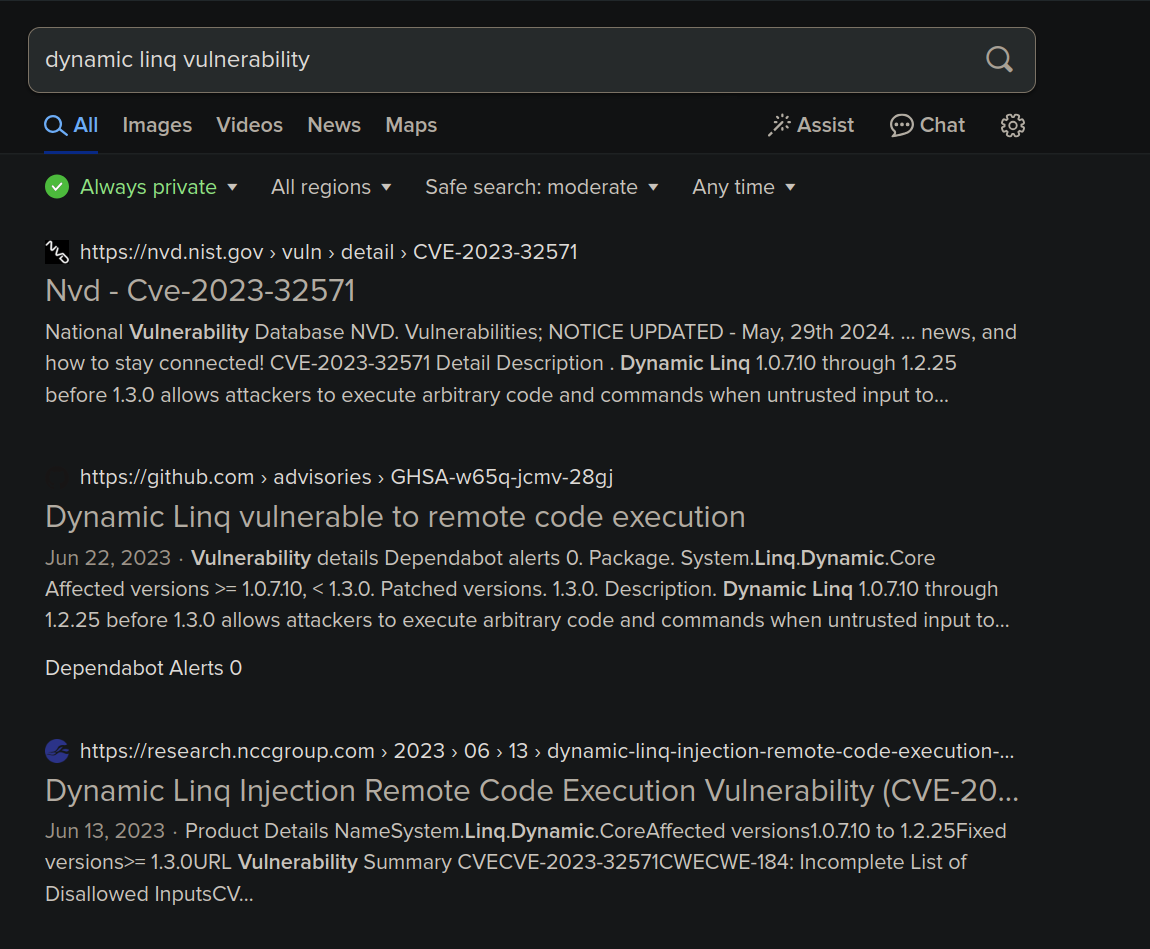
Task: Switch to the Images tab
Action: pos(157,125)
